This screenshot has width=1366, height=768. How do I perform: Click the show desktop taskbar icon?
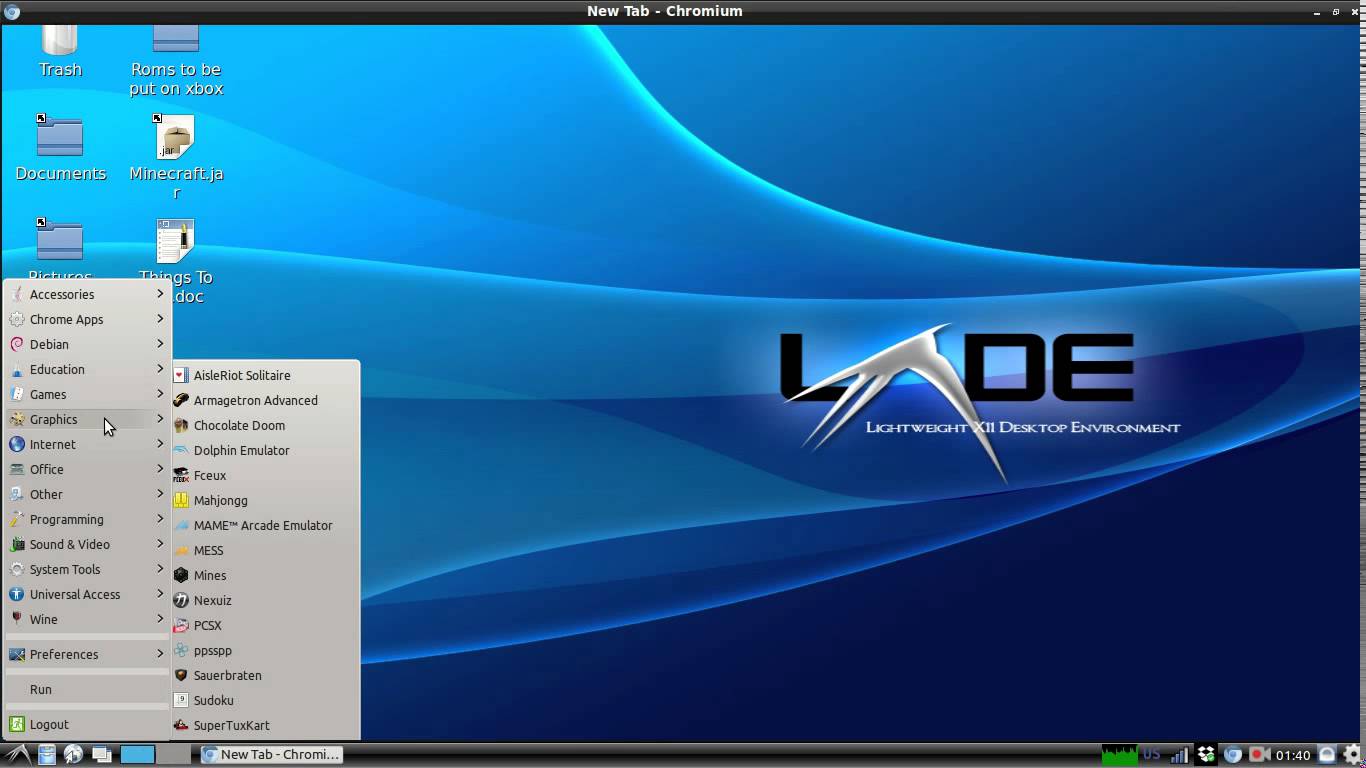(101, 755)
